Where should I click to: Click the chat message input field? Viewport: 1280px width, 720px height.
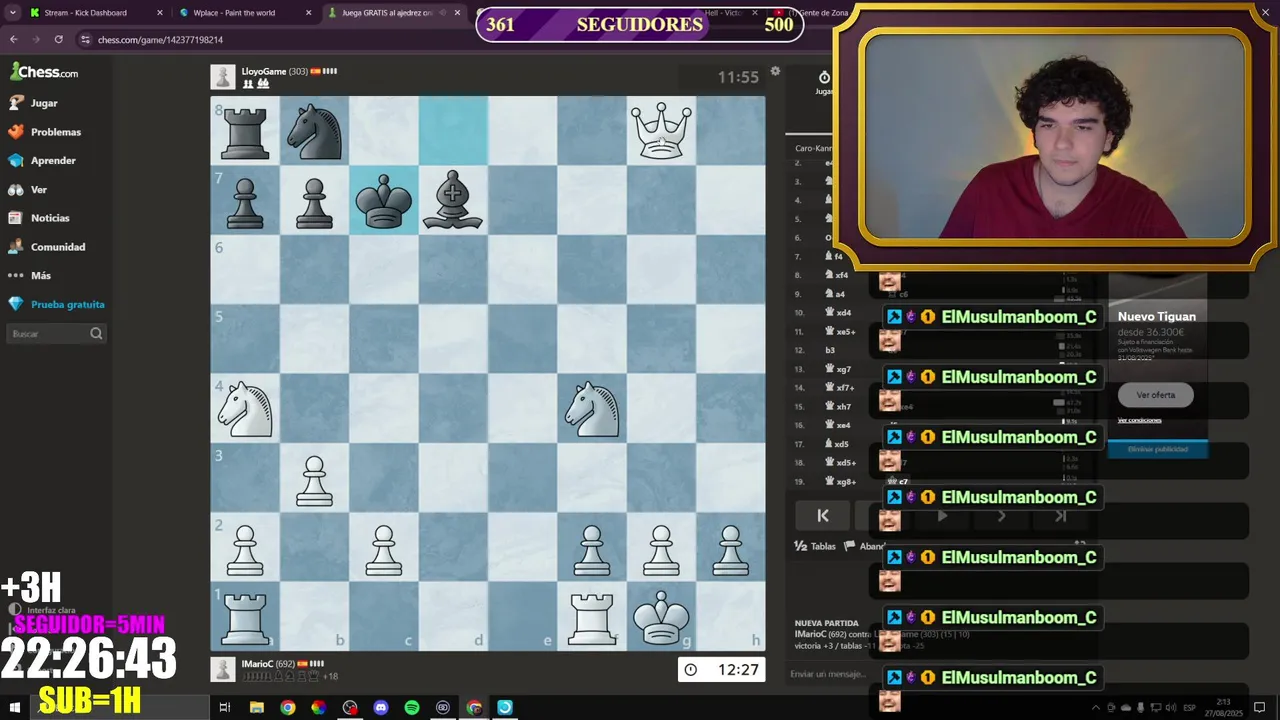[830, 674]
